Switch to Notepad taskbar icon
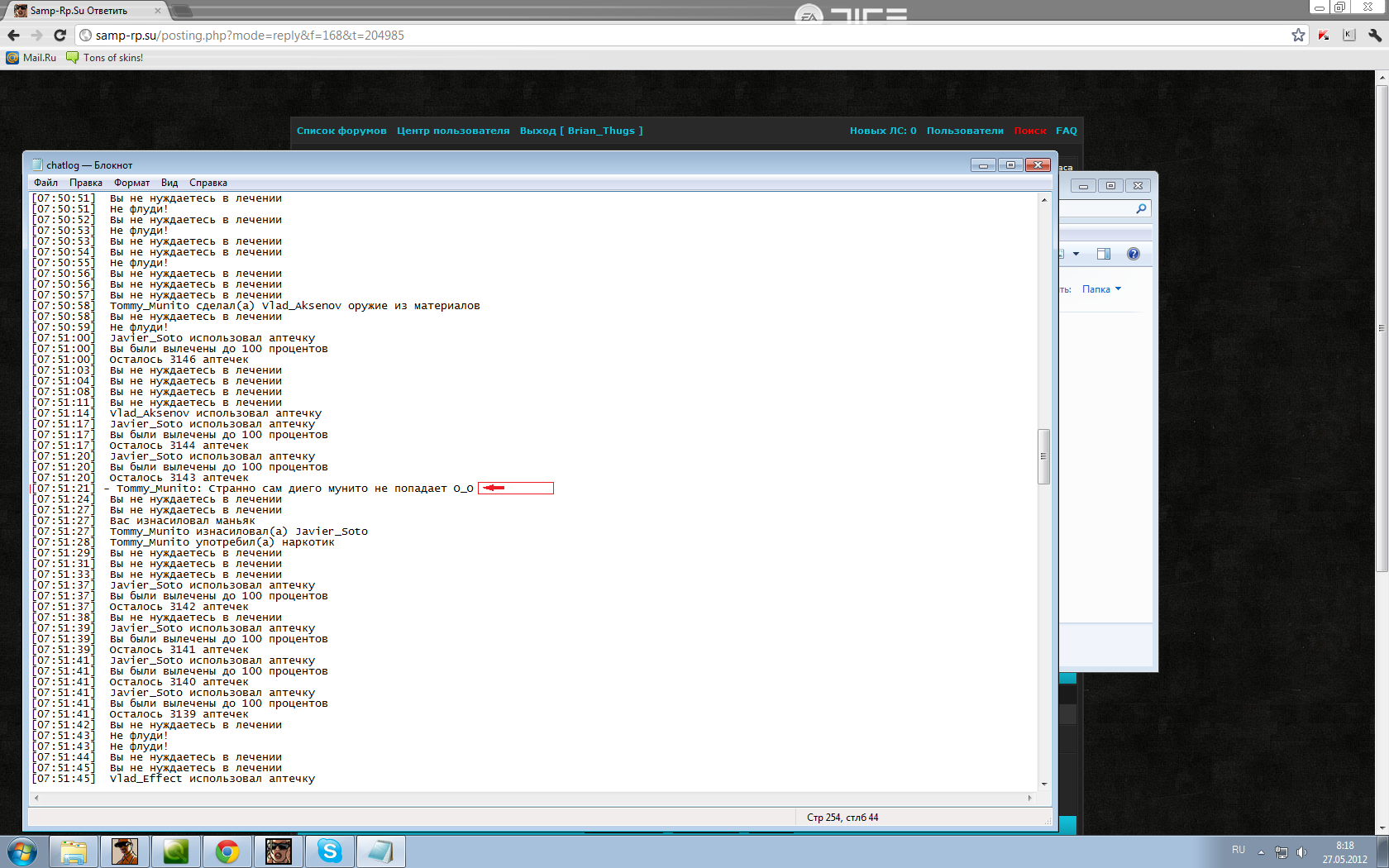Viewport: 1389px width, 868px height. pos(381,851)
